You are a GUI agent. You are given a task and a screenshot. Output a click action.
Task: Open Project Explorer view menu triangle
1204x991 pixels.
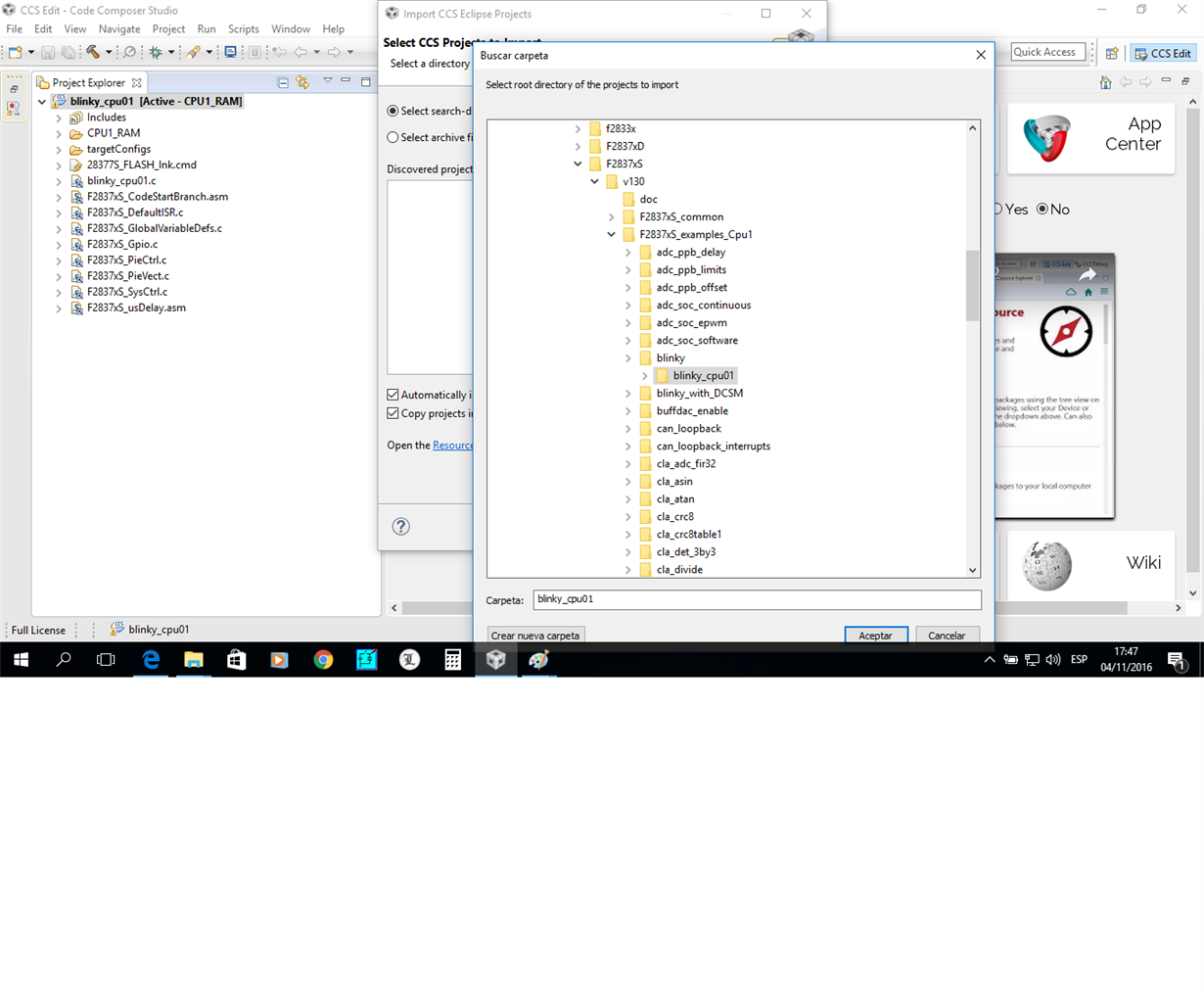click(328, 81)
